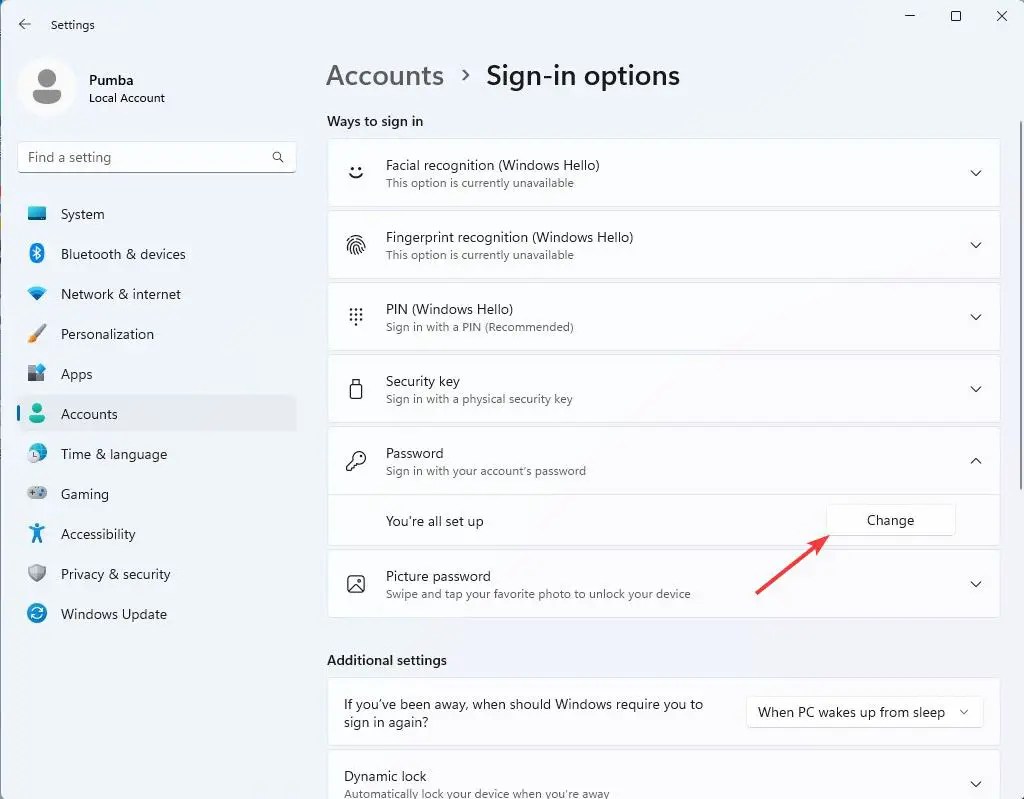The image size is (1024, 799).
Task: Select Apps in the sidebar
Action: tap(76, 374)
